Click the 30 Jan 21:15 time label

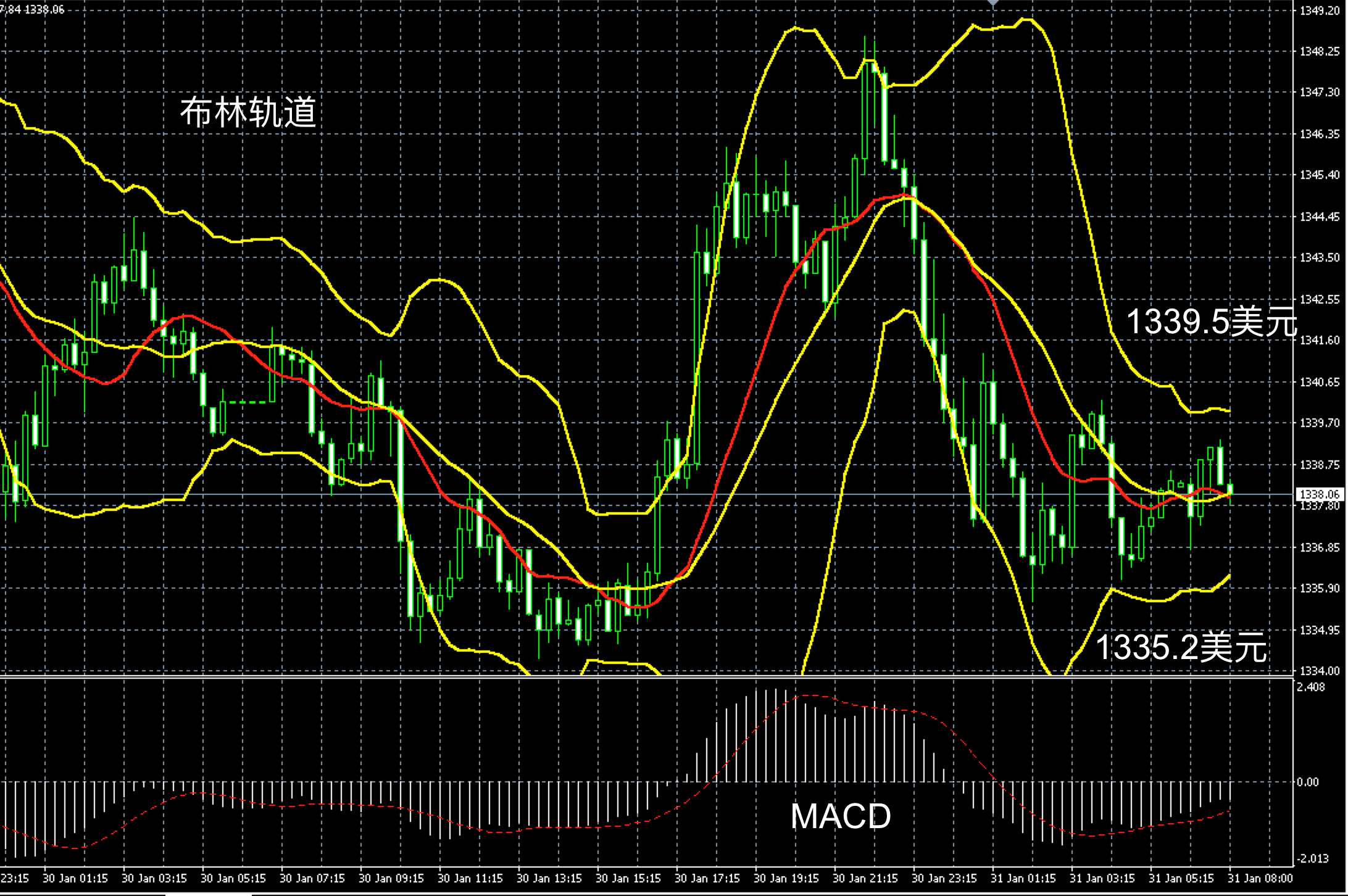click(865, 878)
